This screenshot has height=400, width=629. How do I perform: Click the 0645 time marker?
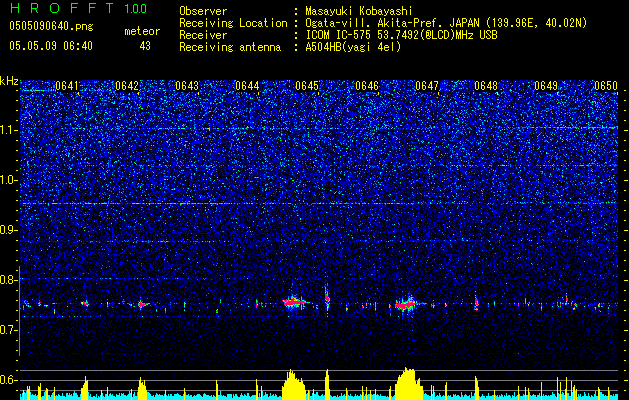[307, 86]
